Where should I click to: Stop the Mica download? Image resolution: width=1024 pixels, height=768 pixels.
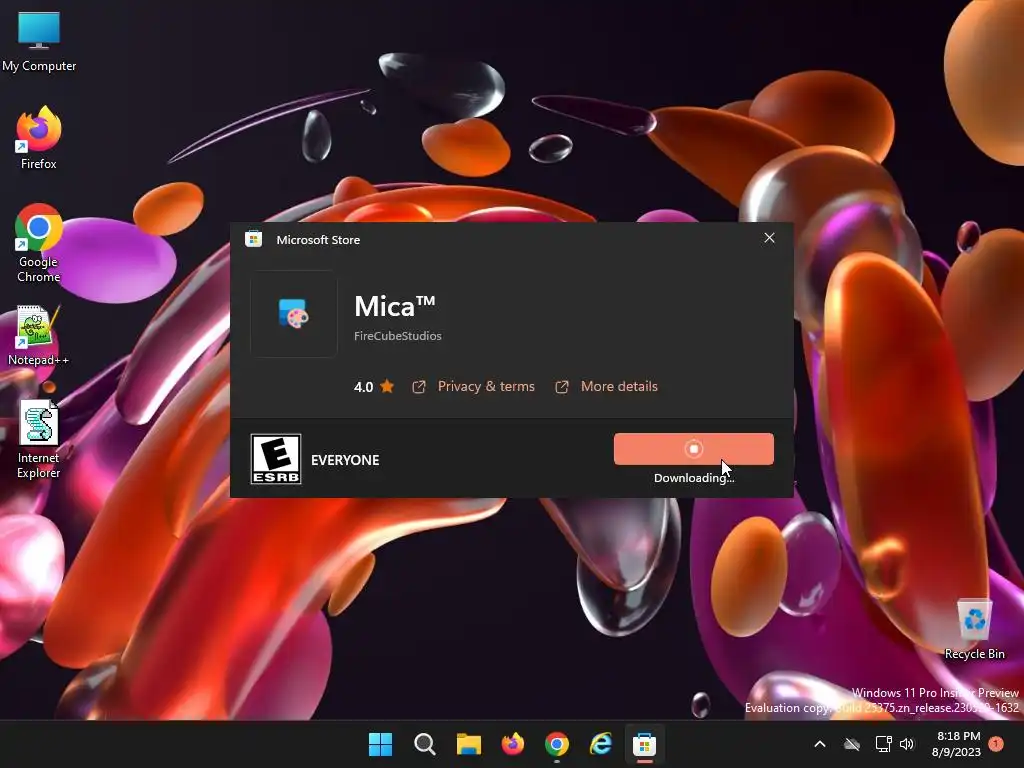click(694, 449)
